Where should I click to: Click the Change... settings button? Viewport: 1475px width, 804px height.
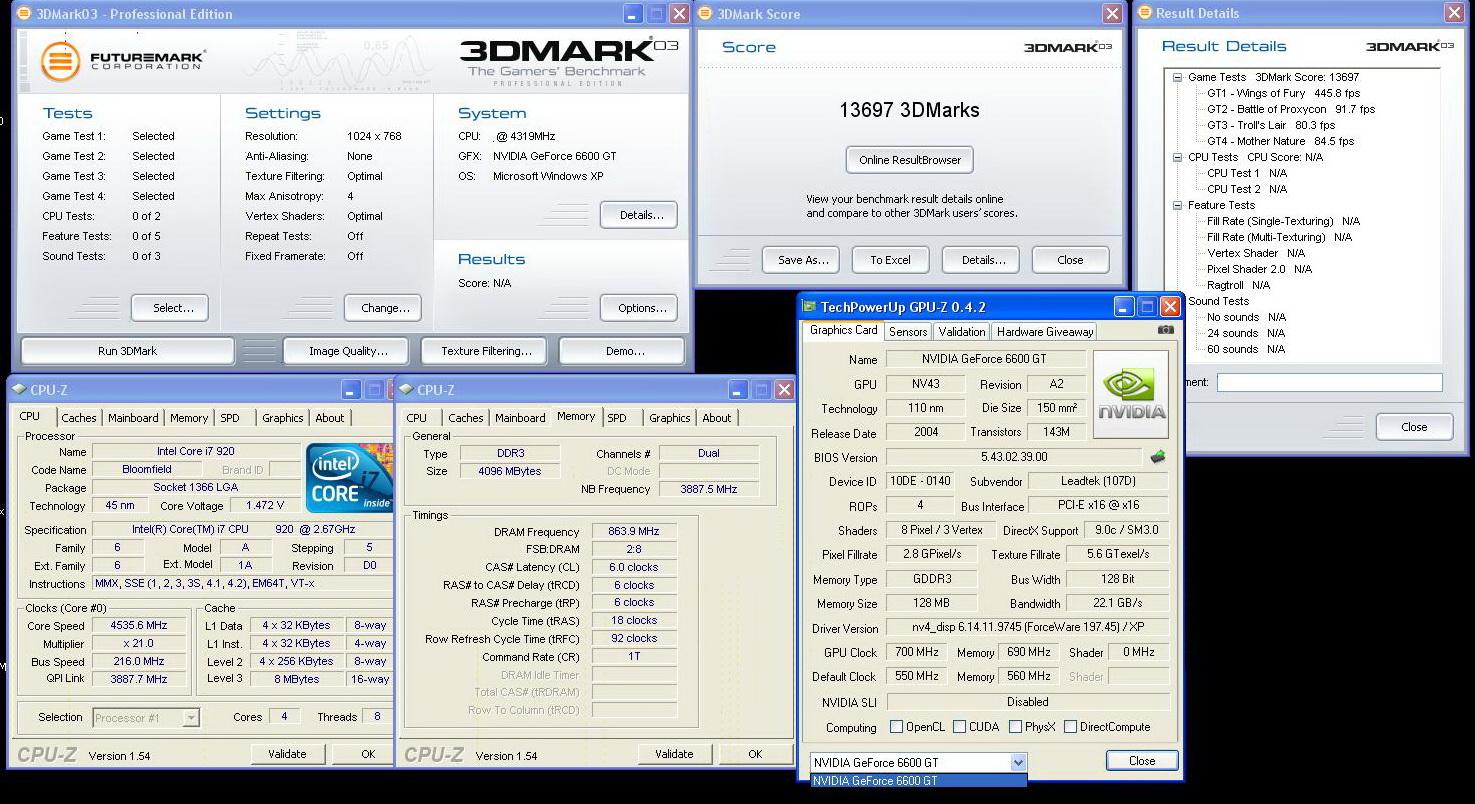click(385, 308)
